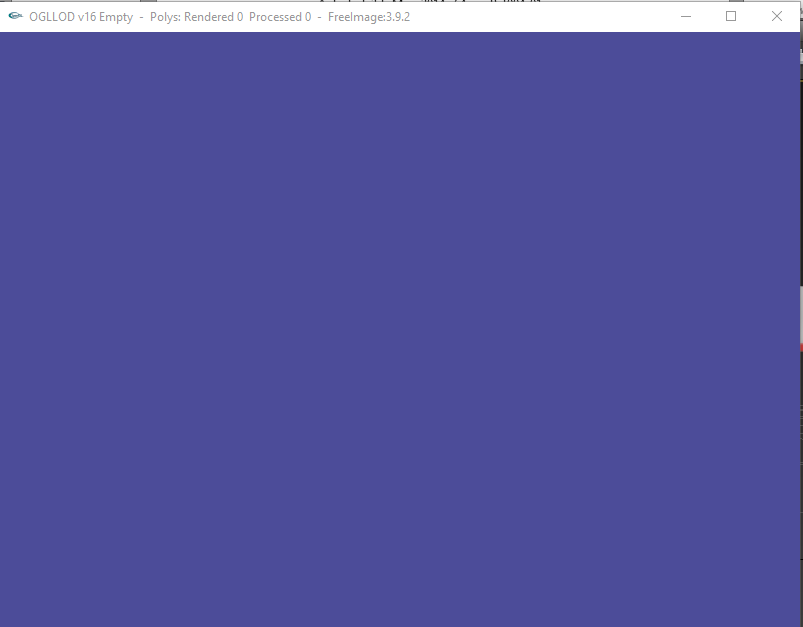Click "FreeImage:3.9.2" text in title bar
803x627 pixels.
tap(369, 17)
